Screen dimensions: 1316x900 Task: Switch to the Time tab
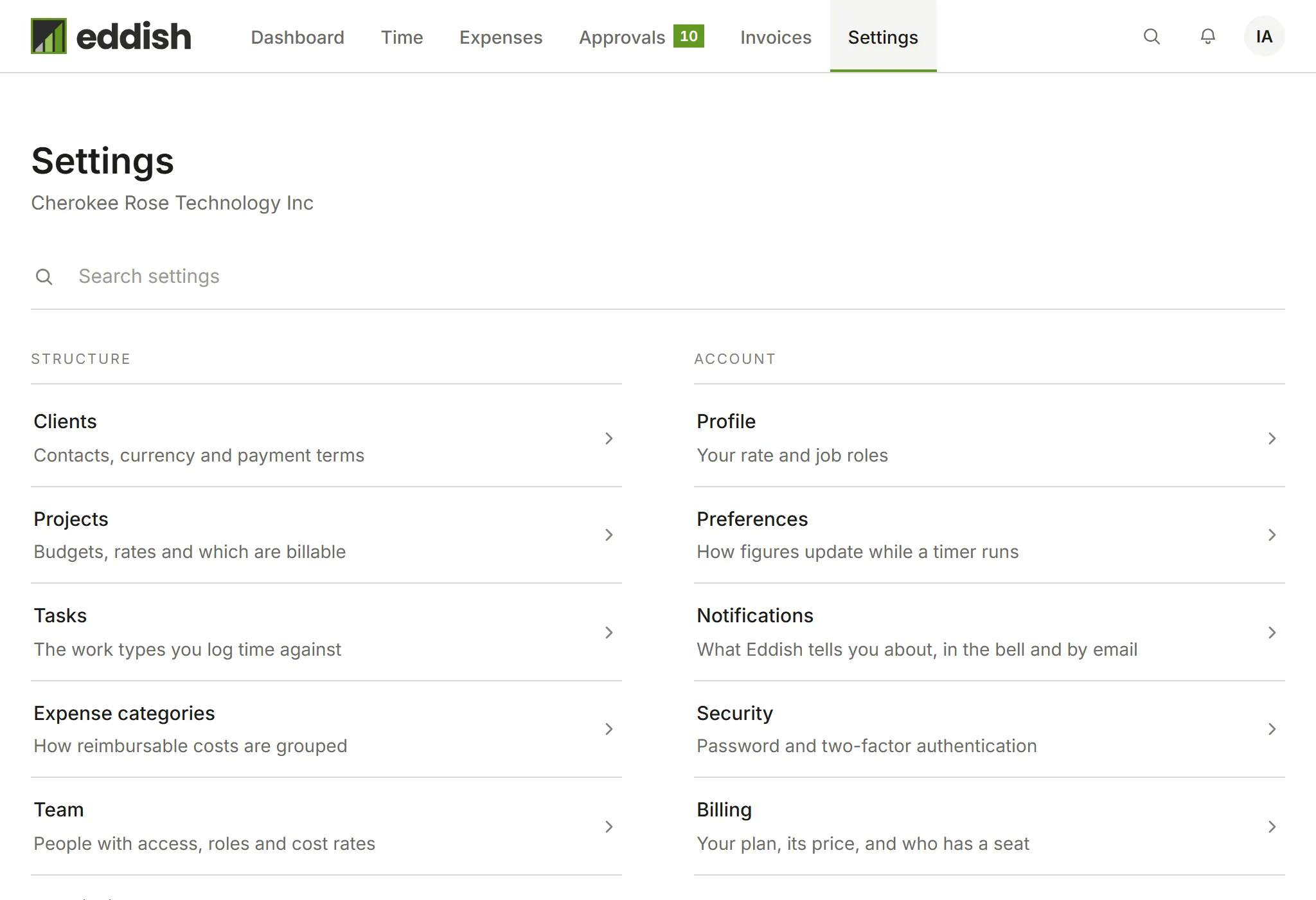(402, 37)
